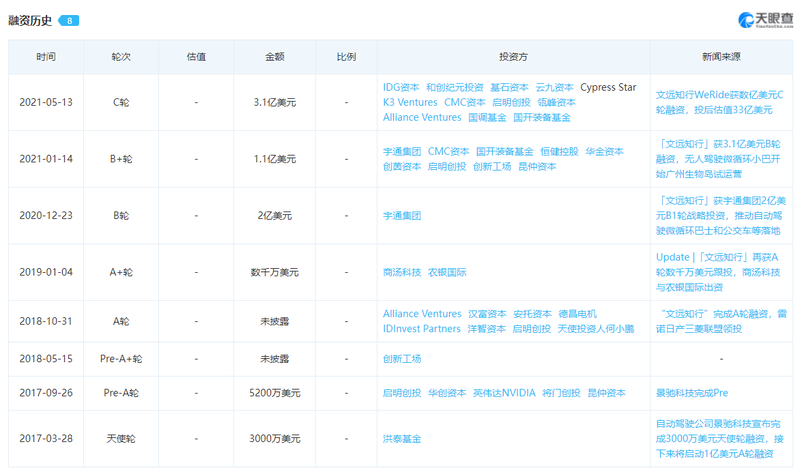
Task: Click the 融资历史 section title
Action: (x=30, y=21)
